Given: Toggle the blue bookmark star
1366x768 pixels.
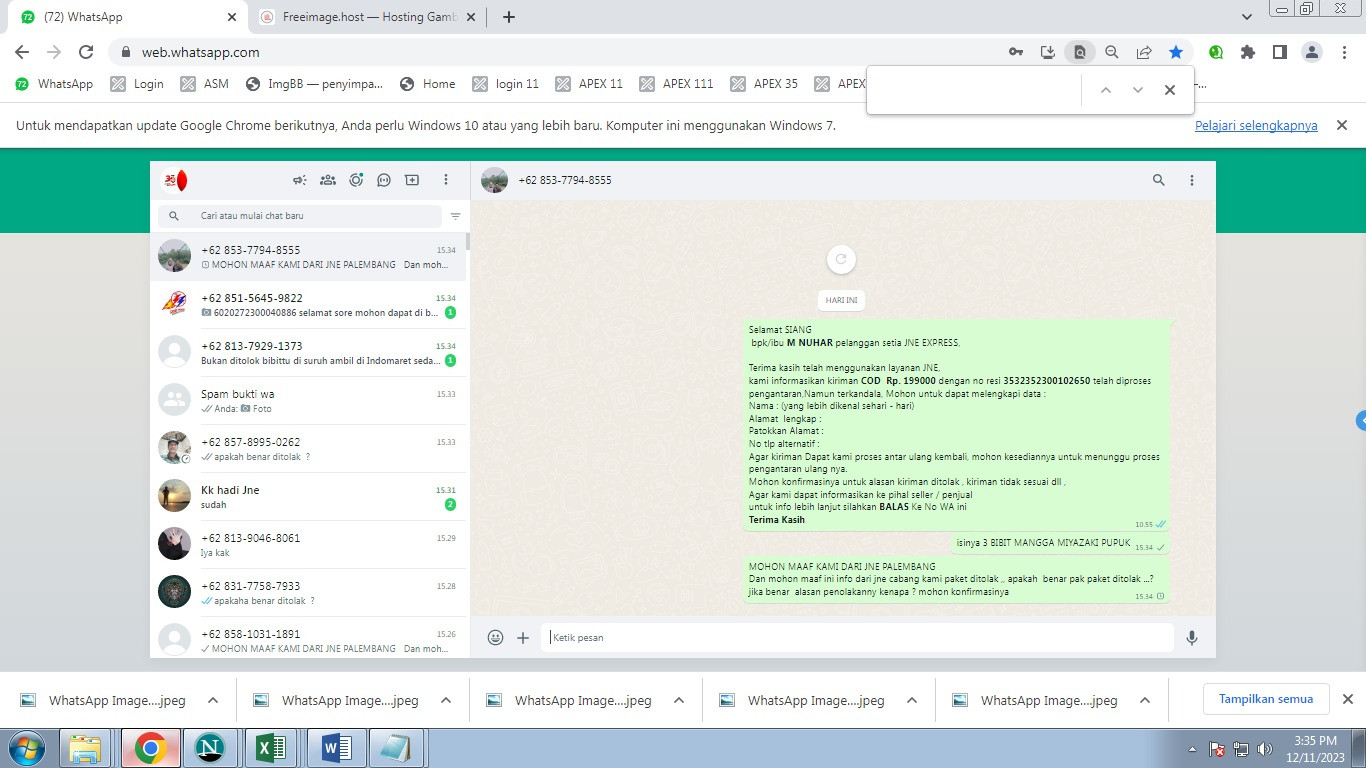Looking at the screenshot, I should click(1176, 52).
